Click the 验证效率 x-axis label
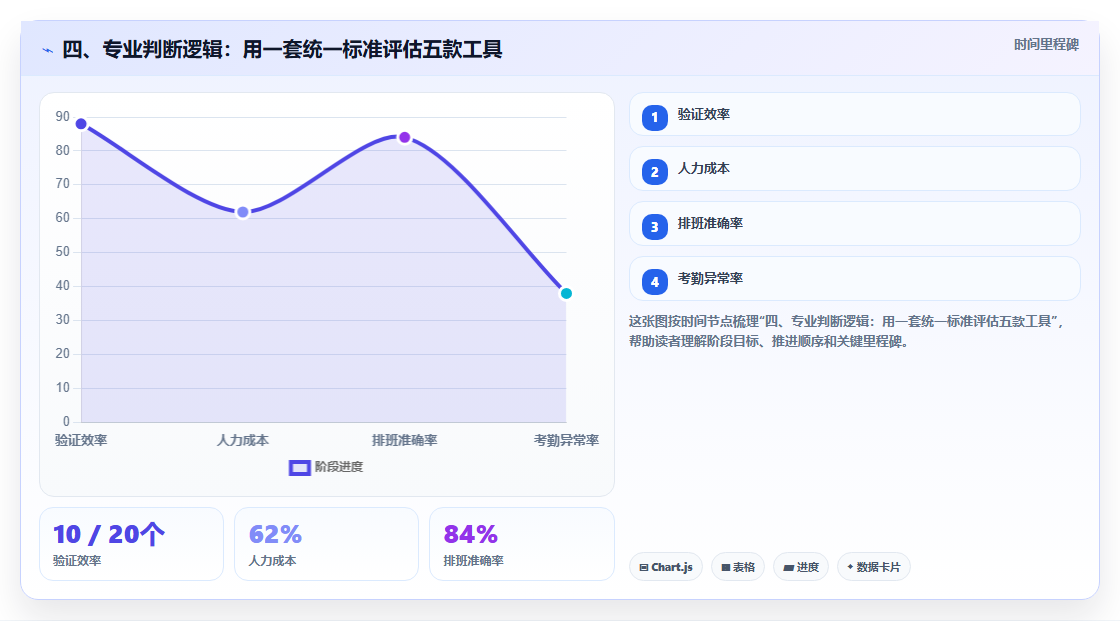Image resolution: width=1120 pixels, height=621 pixels. click(81, 440)
